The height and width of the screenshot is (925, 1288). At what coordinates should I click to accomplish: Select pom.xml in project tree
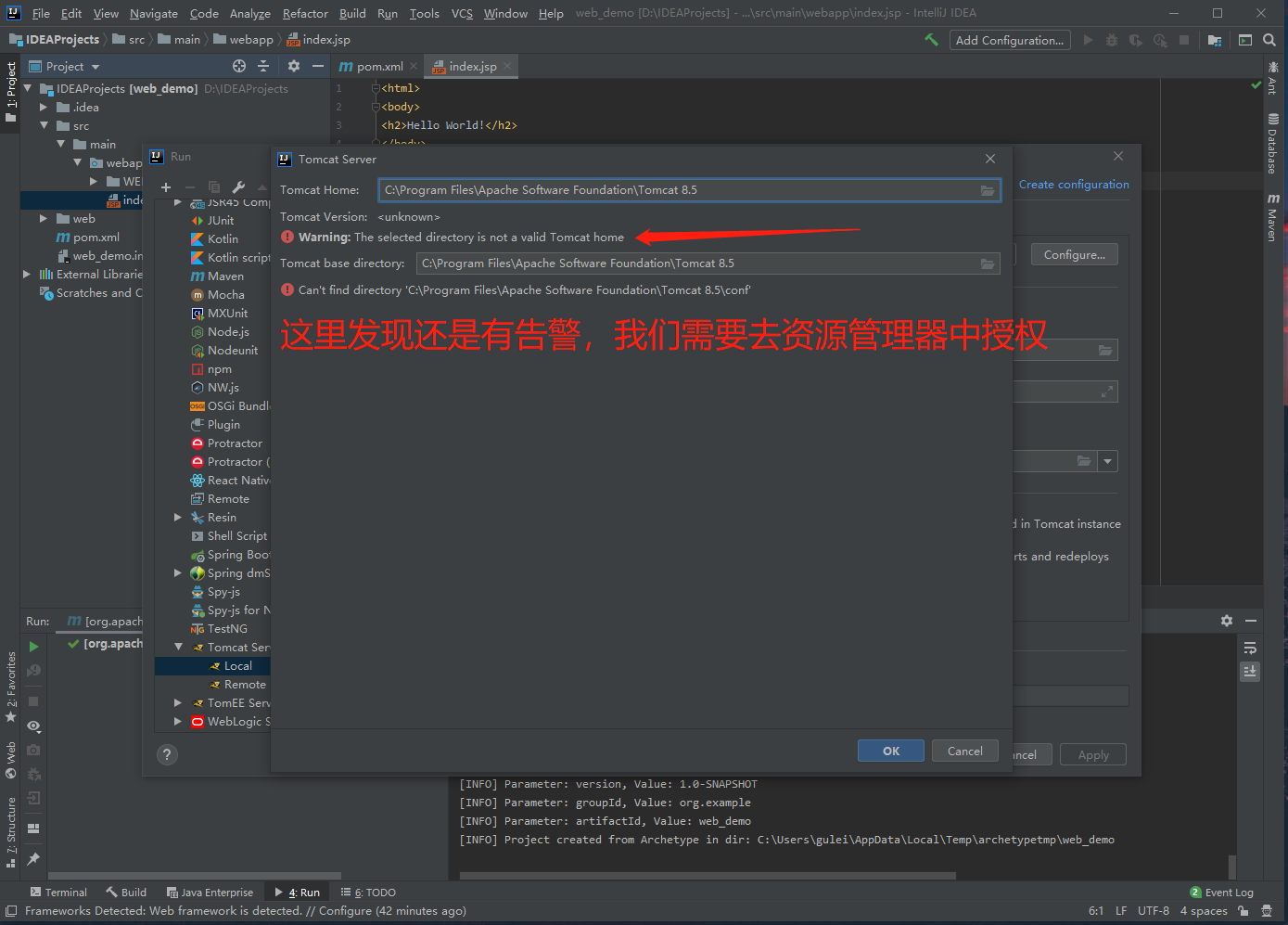point(88,238)
